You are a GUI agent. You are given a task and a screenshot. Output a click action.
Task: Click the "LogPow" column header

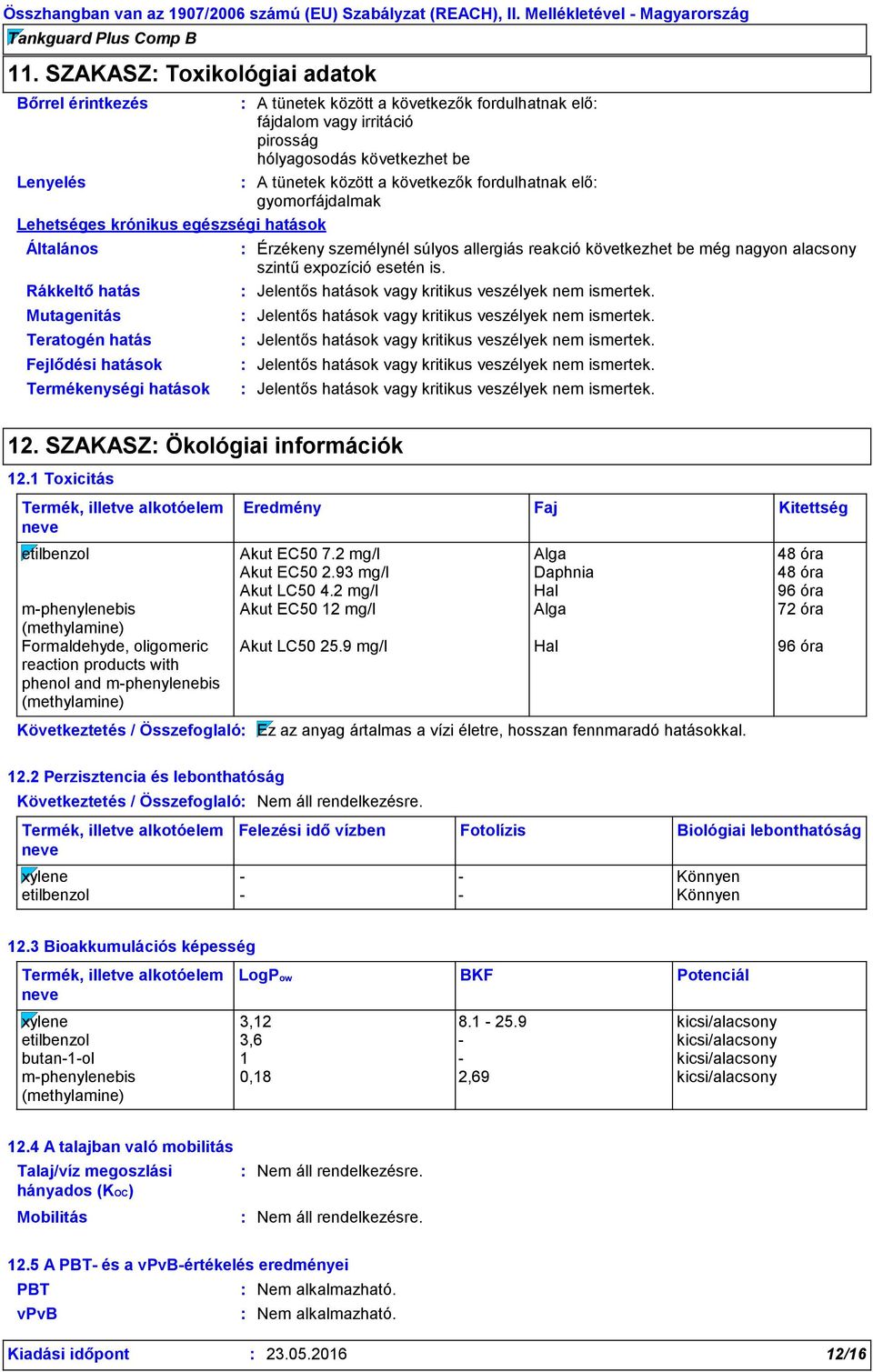266,976
